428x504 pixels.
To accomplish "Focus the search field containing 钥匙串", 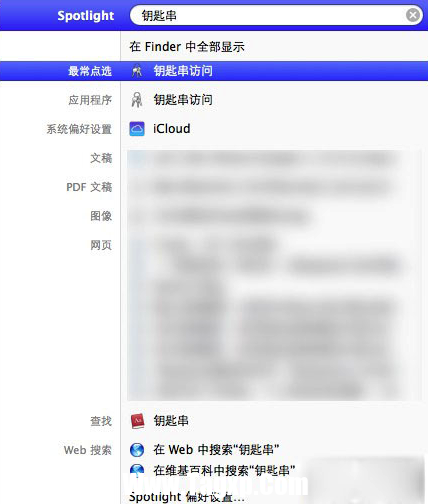I will tap(272, 15).
